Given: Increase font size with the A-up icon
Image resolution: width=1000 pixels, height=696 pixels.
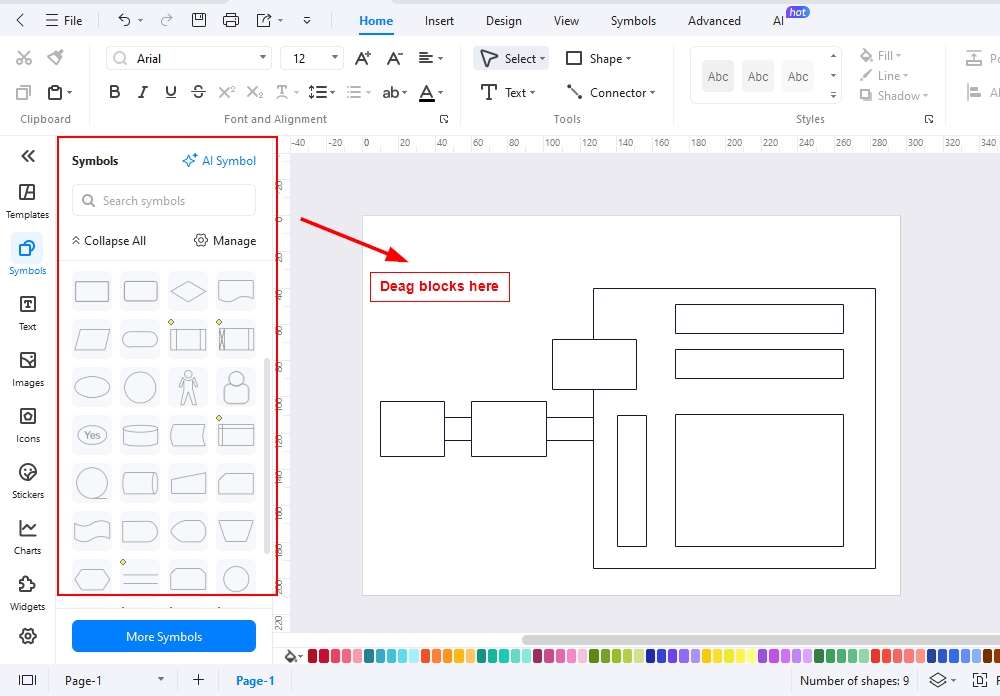Looking at the screenshot, I should click(x=362, y=59).
